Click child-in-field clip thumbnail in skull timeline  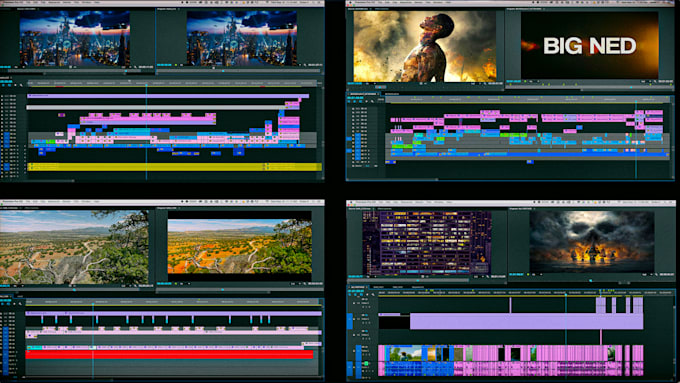tap(406, 354)
